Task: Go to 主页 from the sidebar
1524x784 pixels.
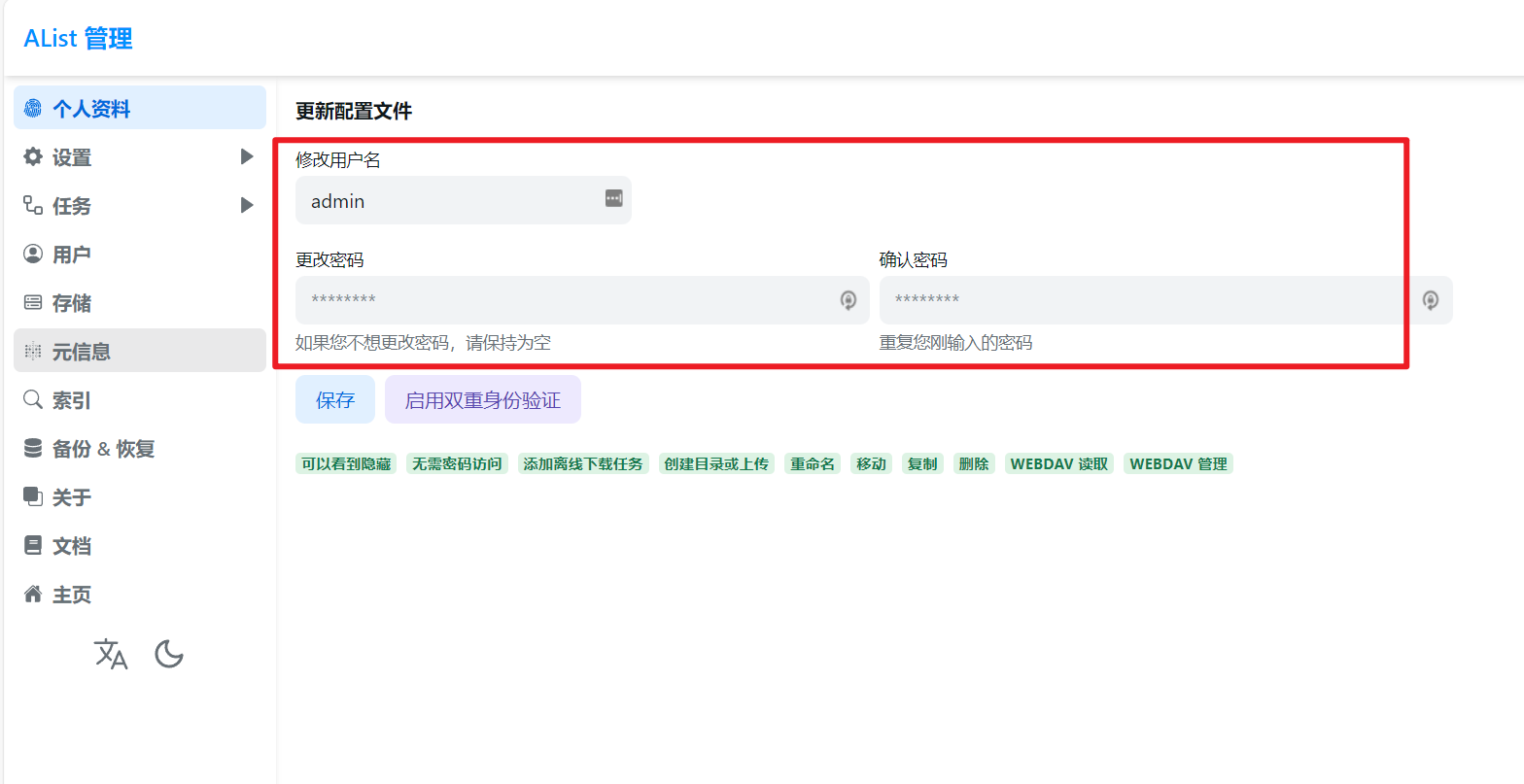Action: pos(140,594)
